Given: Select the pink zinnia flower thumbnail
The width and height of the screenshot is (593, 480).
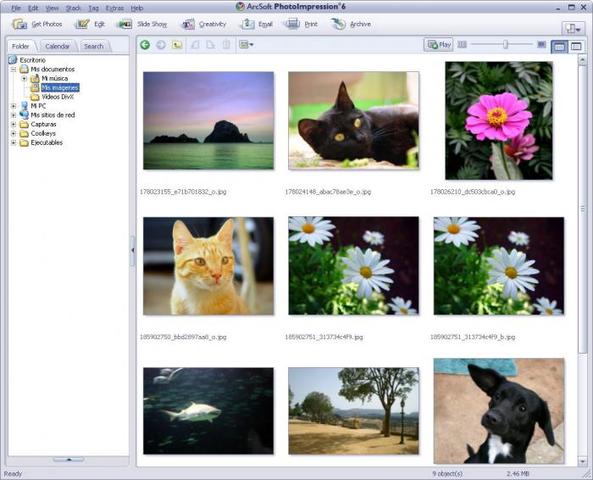Looking at the screenshot, I should (499, 121).
